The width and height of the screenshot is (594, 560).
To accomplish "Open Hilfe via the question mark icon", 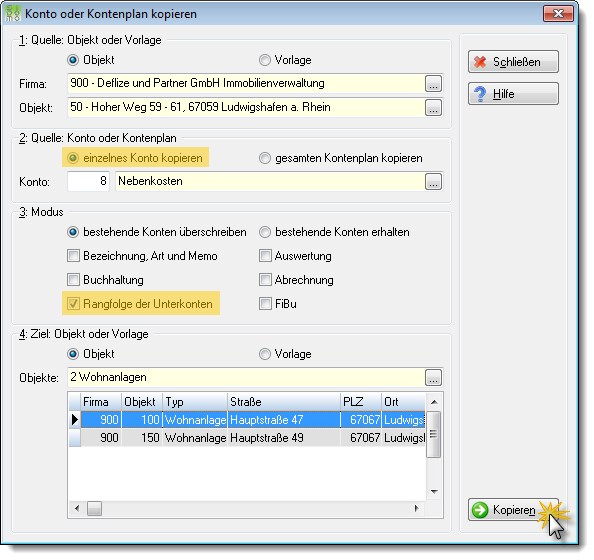I will click(x=480, y=94).
